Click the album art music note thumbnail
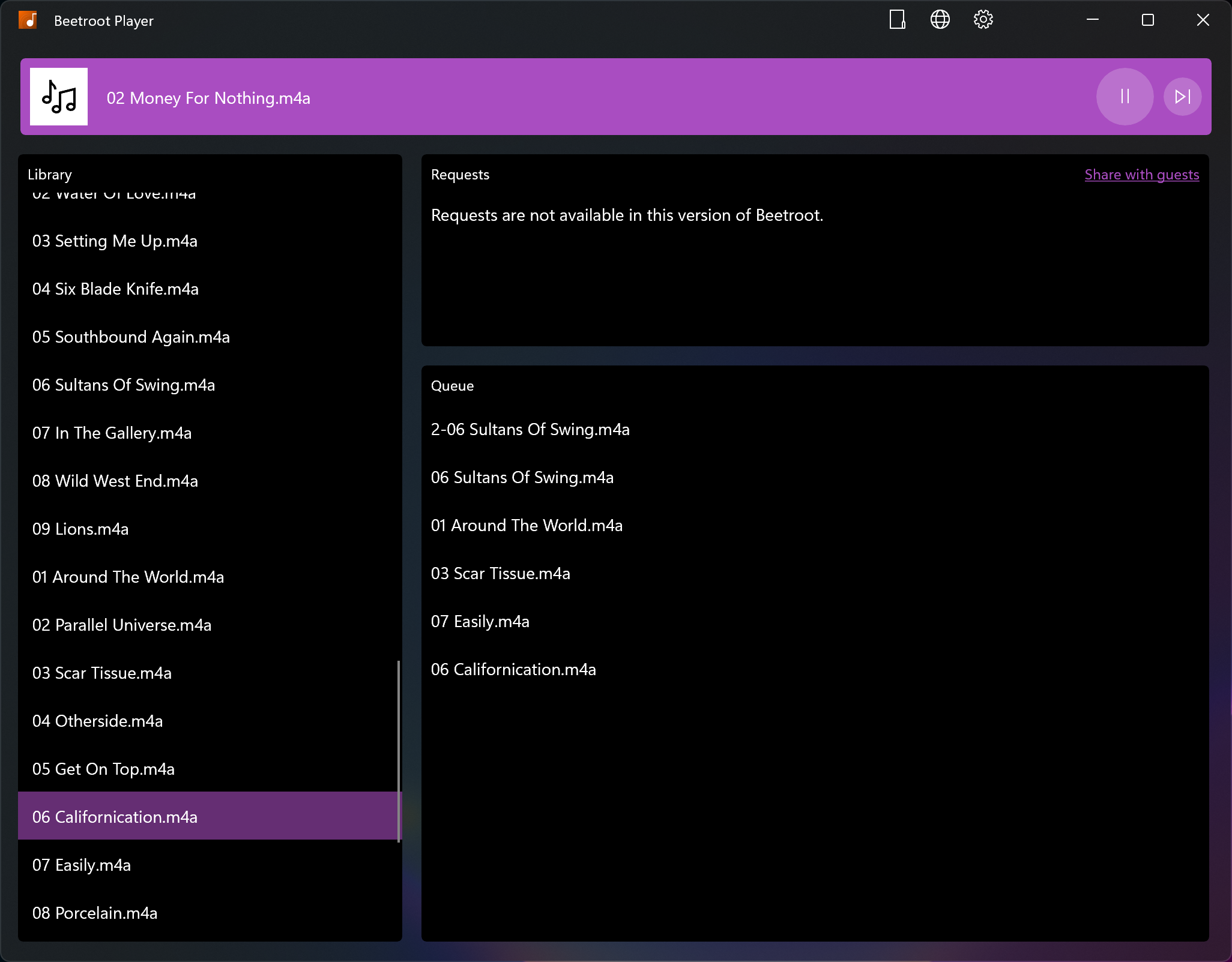Screen dimensions: 1232x962 coord(59,97)
